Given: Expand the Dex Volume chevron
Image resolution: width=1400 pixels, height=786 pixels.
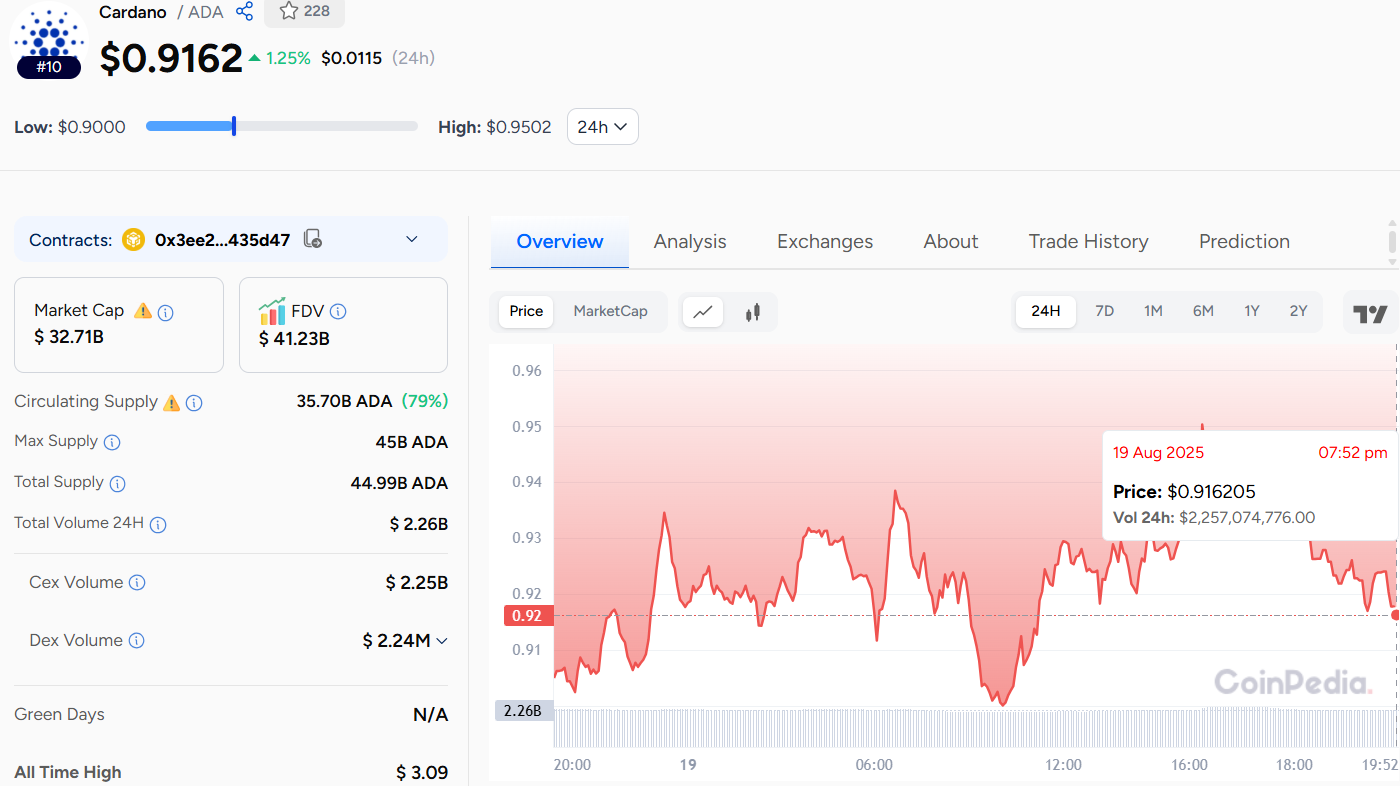Looking at the screenshot, I should [442, 641].
